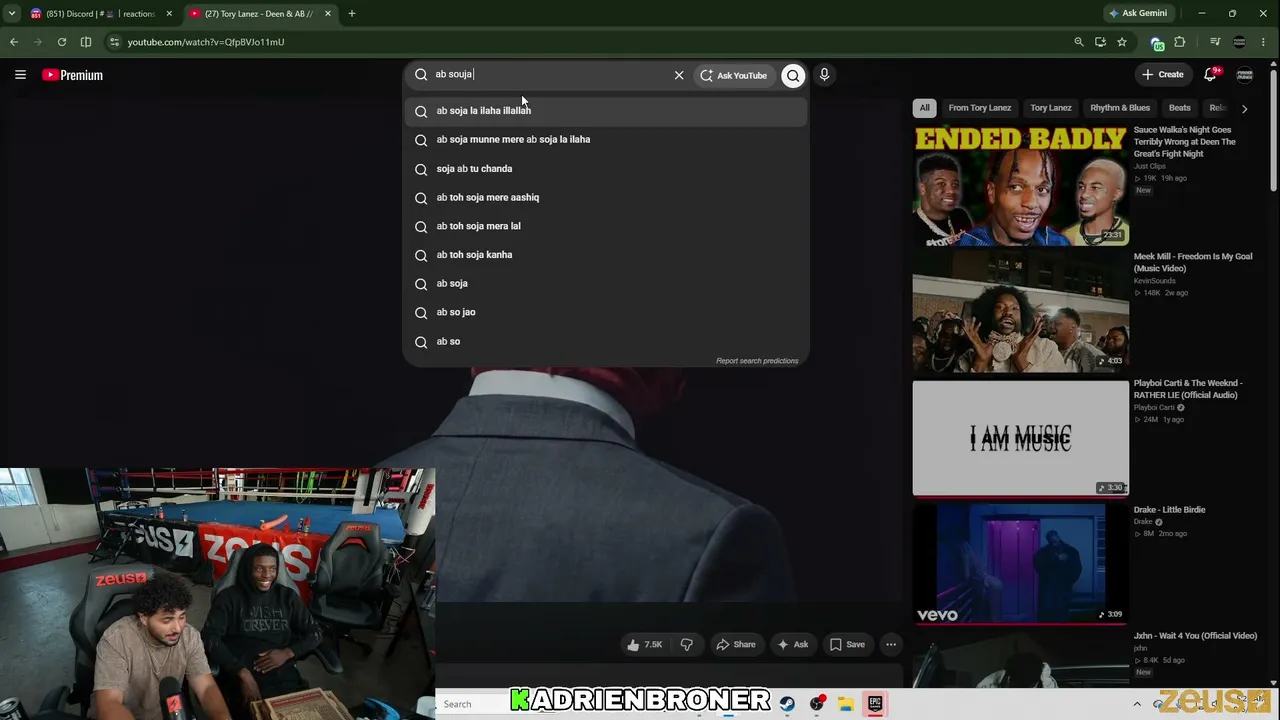Bookmark this page with the star
The width and height of the screenshot is (1280, 720).
1122,42
